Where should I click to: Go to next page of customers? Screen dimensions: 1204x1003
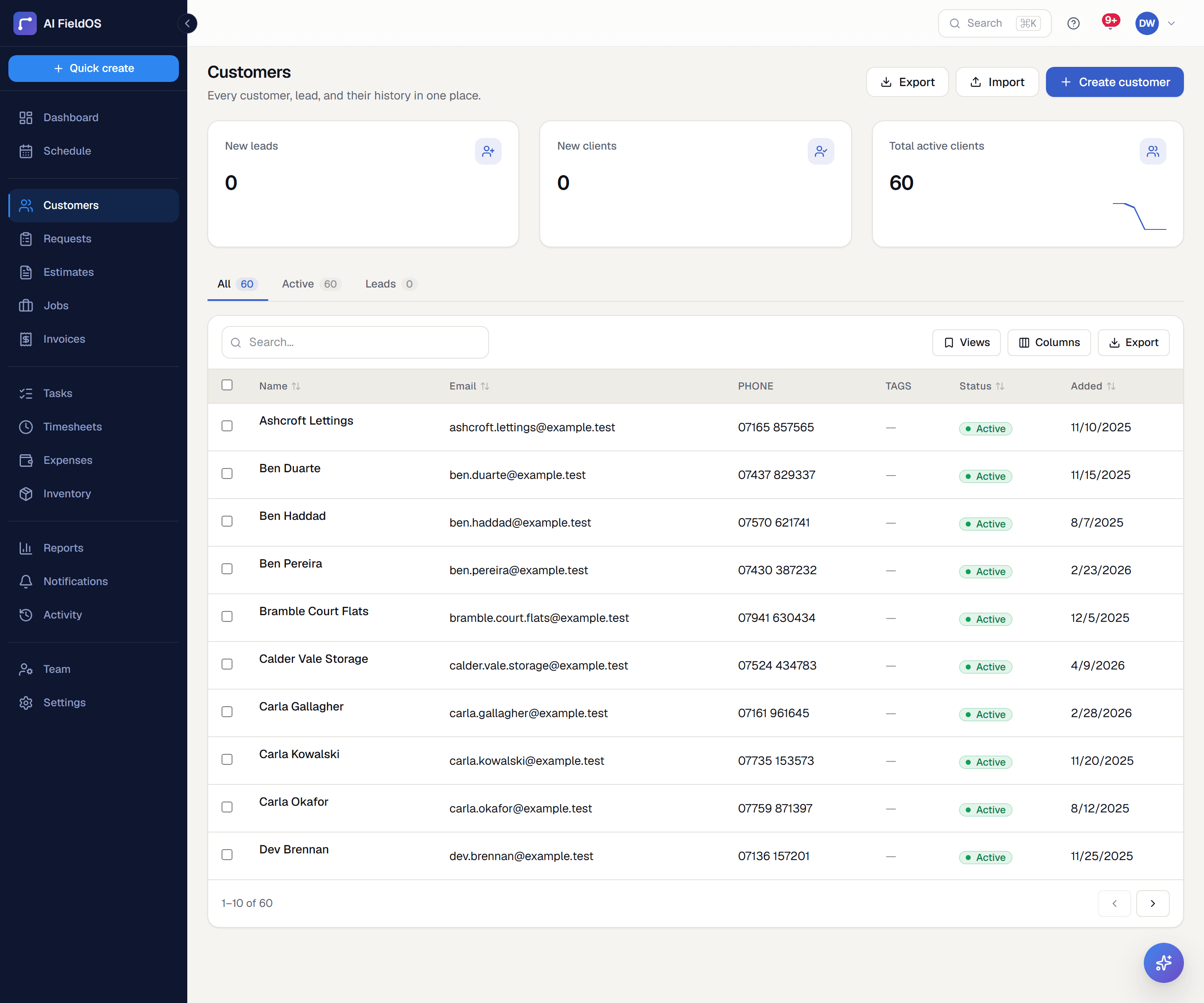pyautogui.click(x=1153, y=903)
